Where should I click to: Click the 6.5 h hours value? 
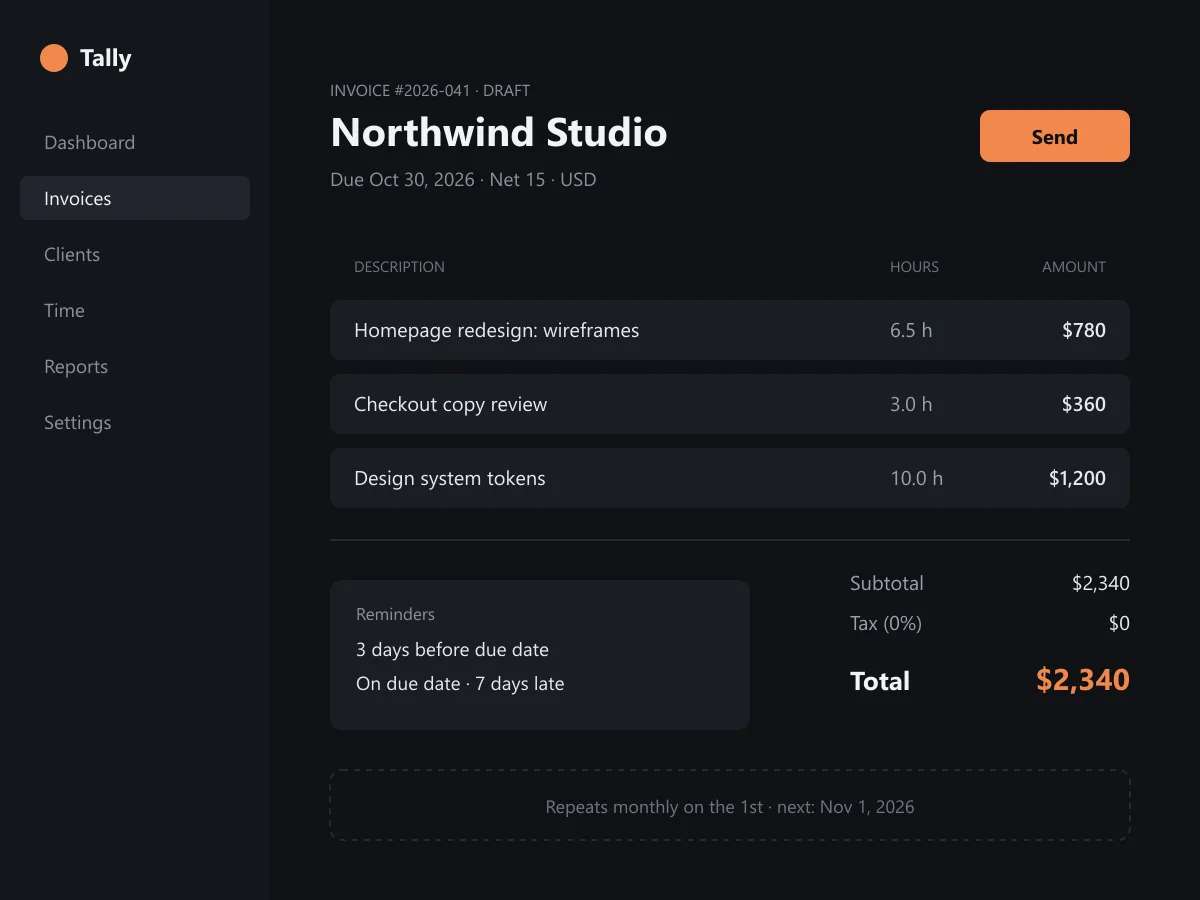911,330
